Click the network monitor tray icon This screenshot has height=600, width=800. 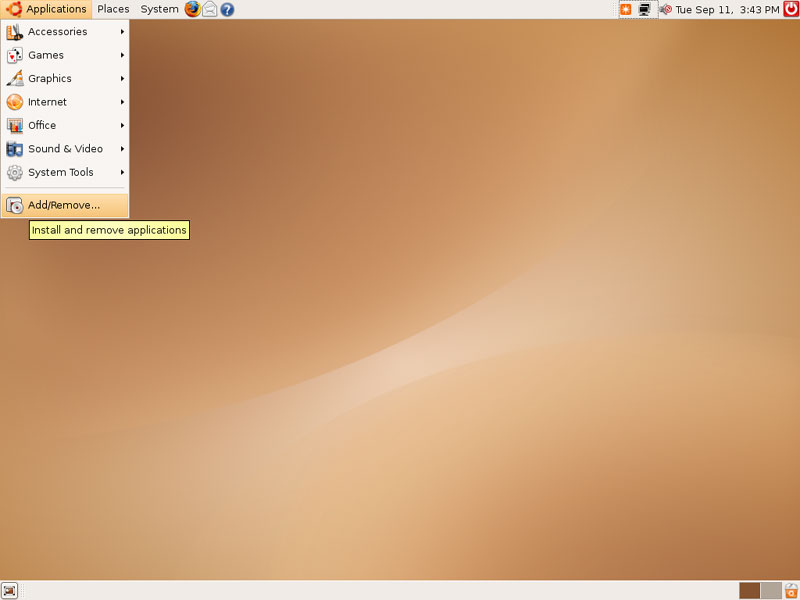645,9
